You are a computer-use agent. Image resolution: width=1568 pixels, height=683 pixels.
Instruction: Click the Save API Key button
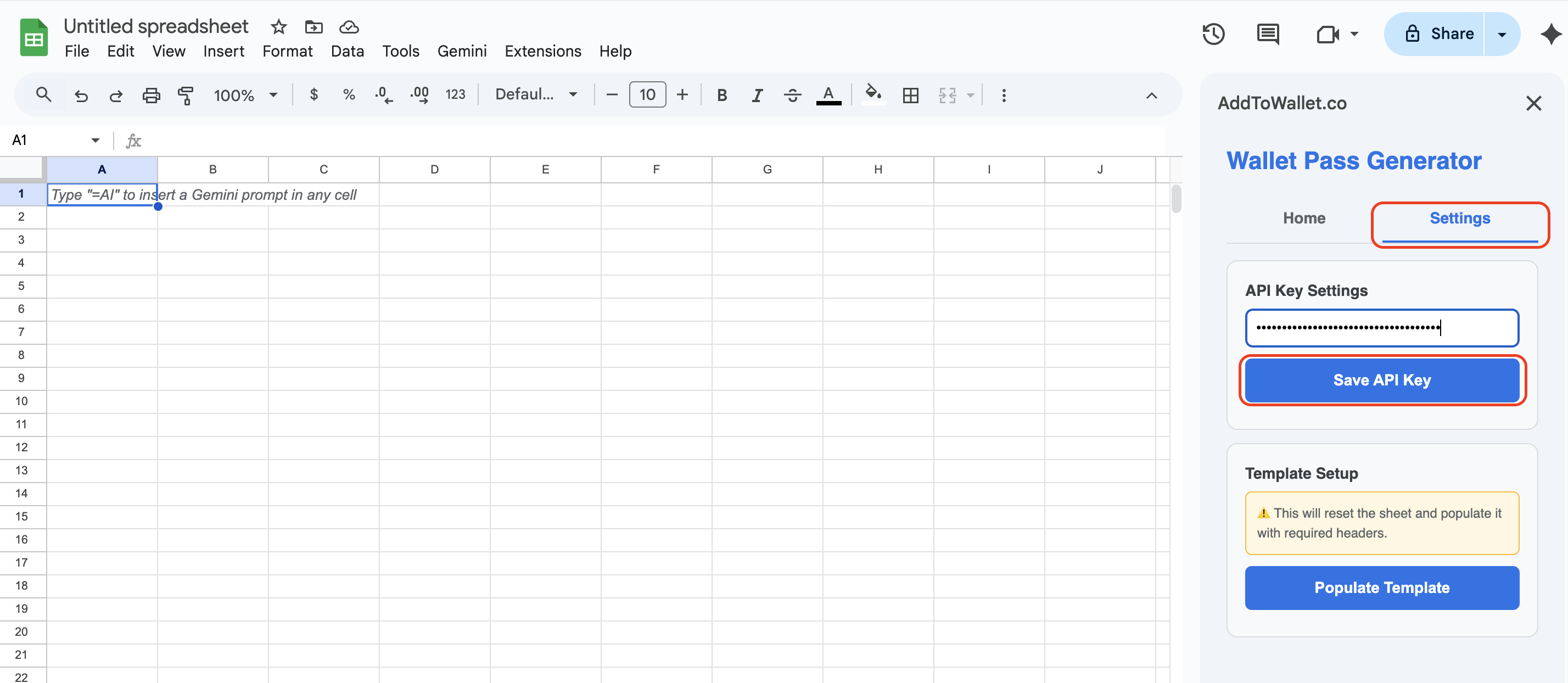pyautogui.click(x=1382, y=380)
